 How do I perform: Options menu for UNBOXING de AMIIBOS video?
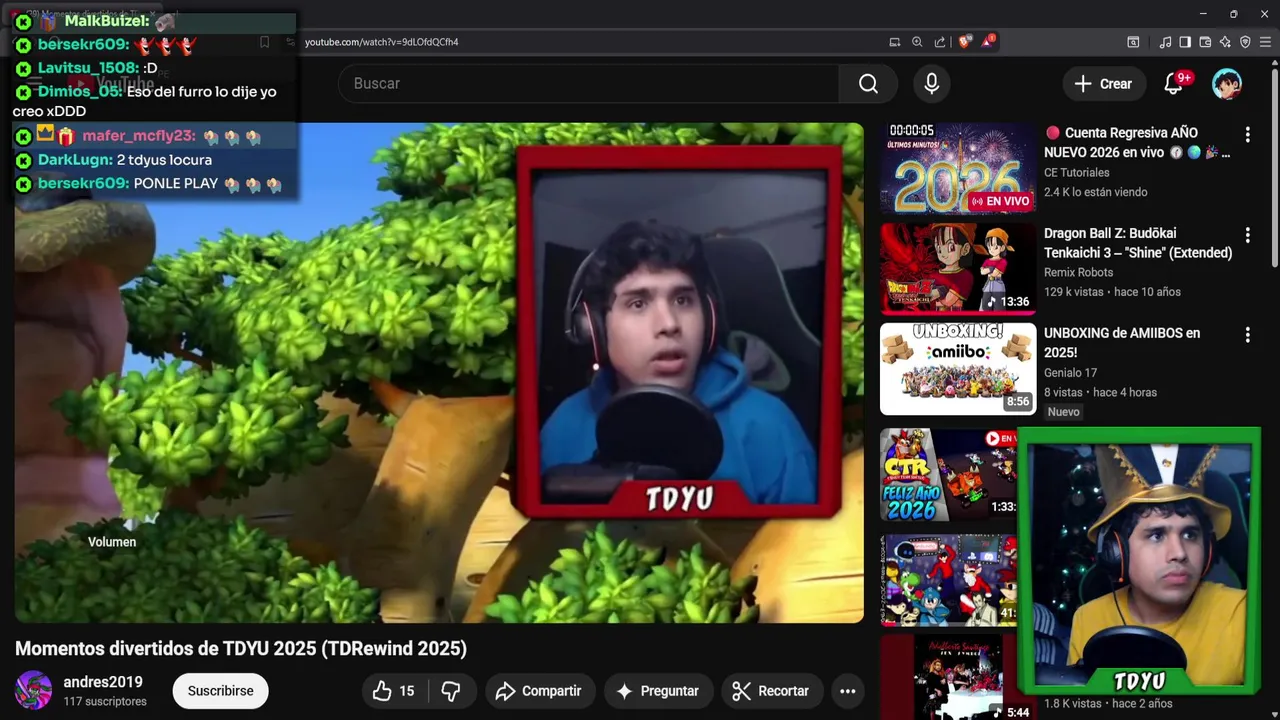click(x=1247, y=335)
